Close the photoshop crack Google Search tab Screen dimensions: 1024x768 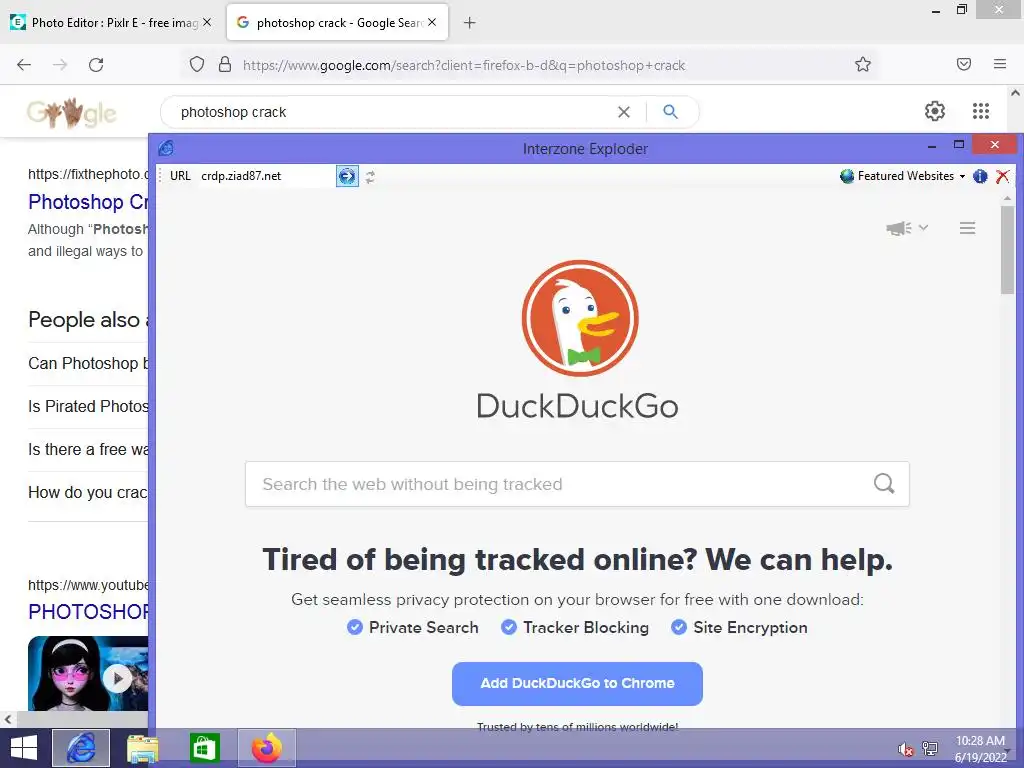432,22
